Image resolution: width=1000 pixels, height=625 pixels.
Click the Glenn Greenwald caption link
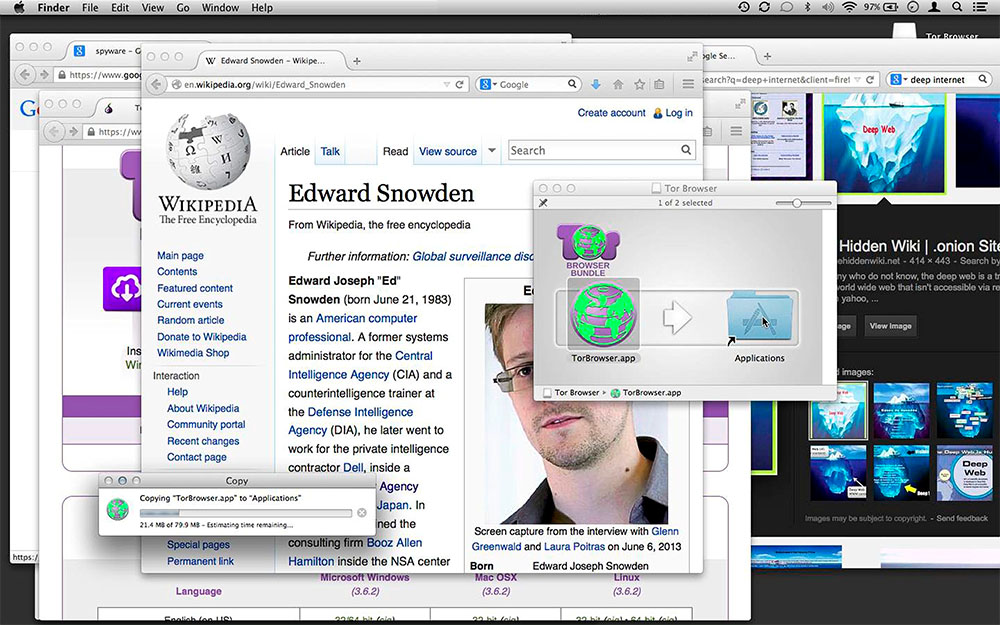(575, 539)
